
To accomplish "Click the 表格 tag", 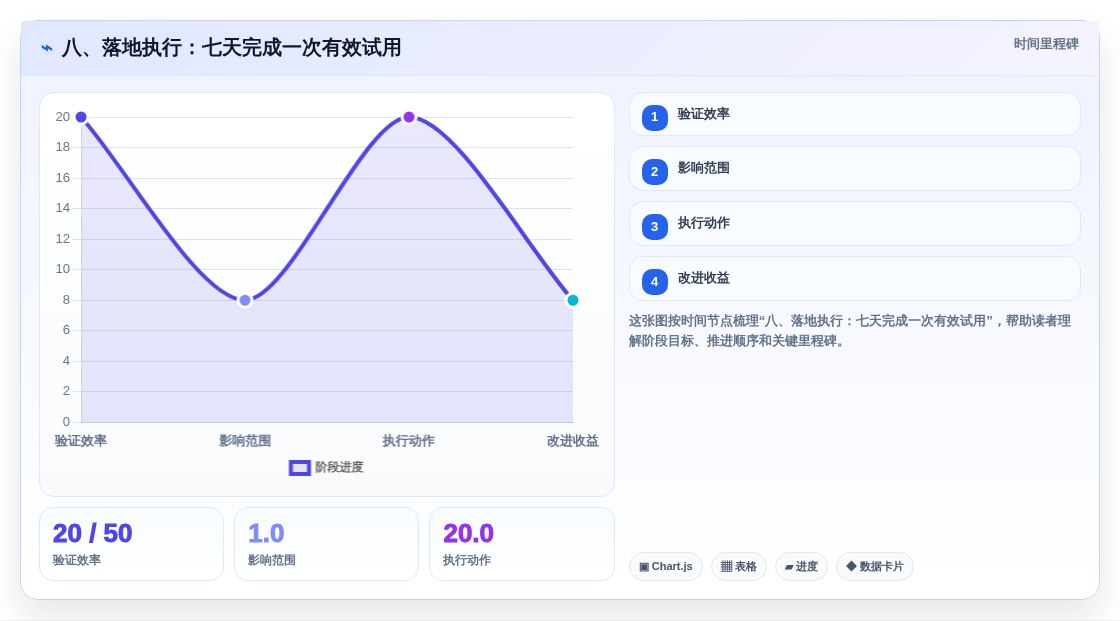I will coord(739,567).
